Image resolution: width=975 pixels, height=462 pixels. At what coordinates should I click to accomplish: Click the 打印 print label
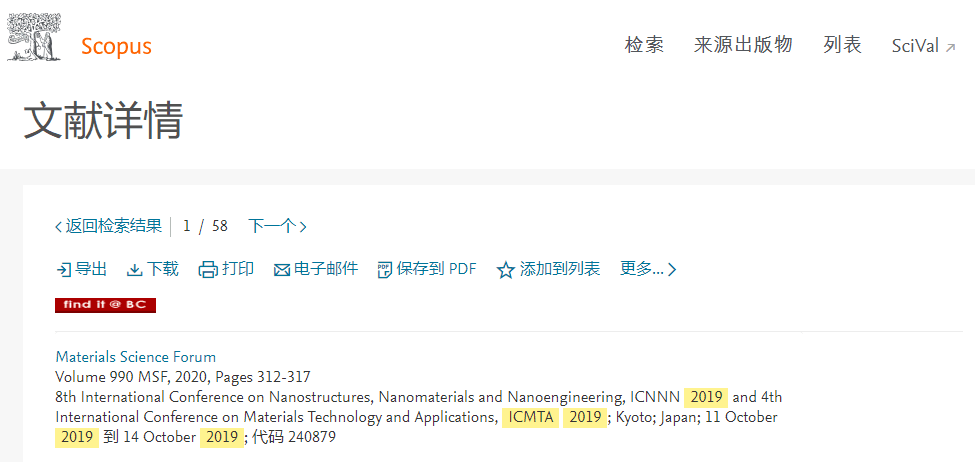(238, 269)
